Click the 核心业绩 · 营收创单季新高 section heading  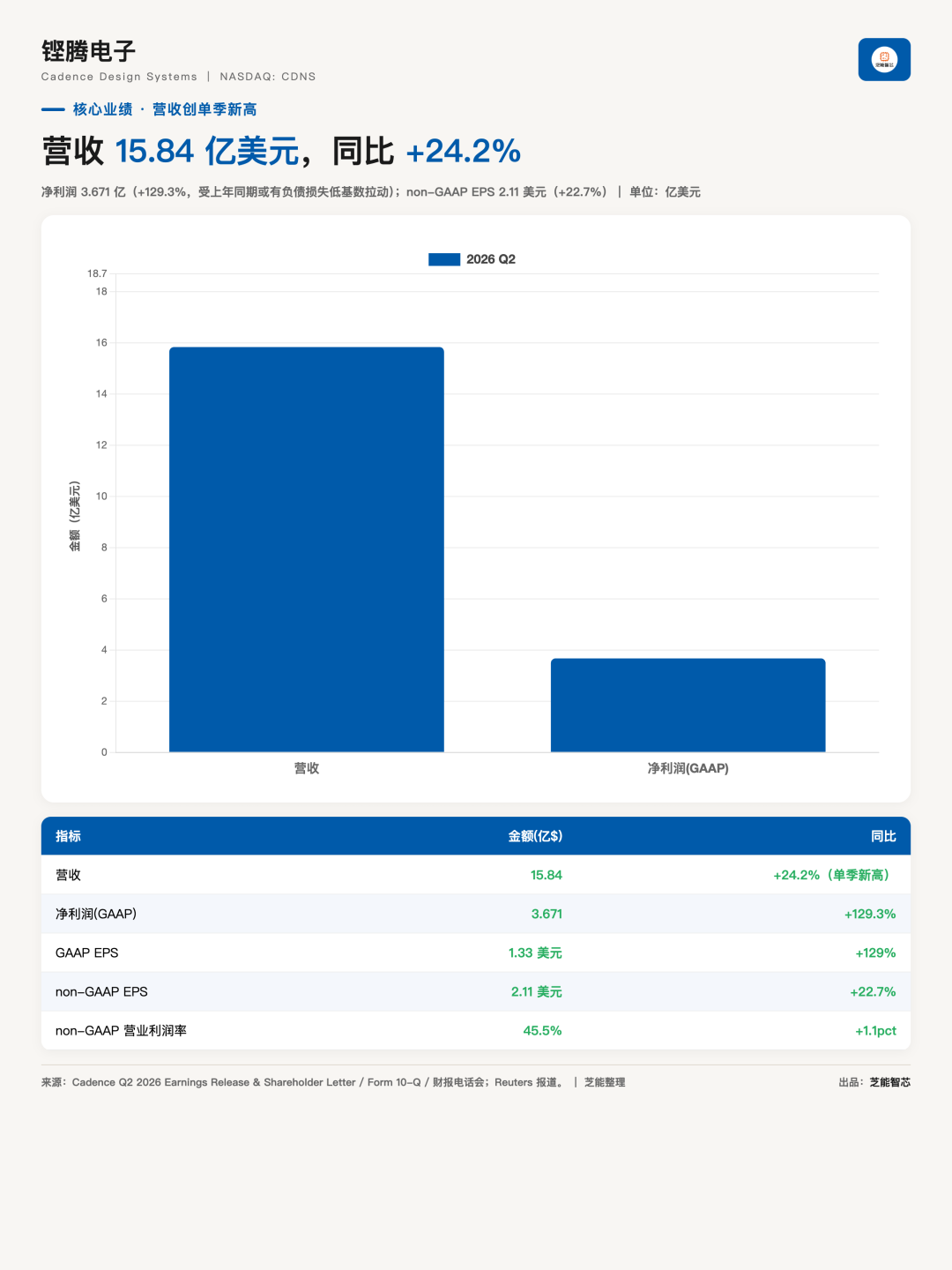click(165, 109)
